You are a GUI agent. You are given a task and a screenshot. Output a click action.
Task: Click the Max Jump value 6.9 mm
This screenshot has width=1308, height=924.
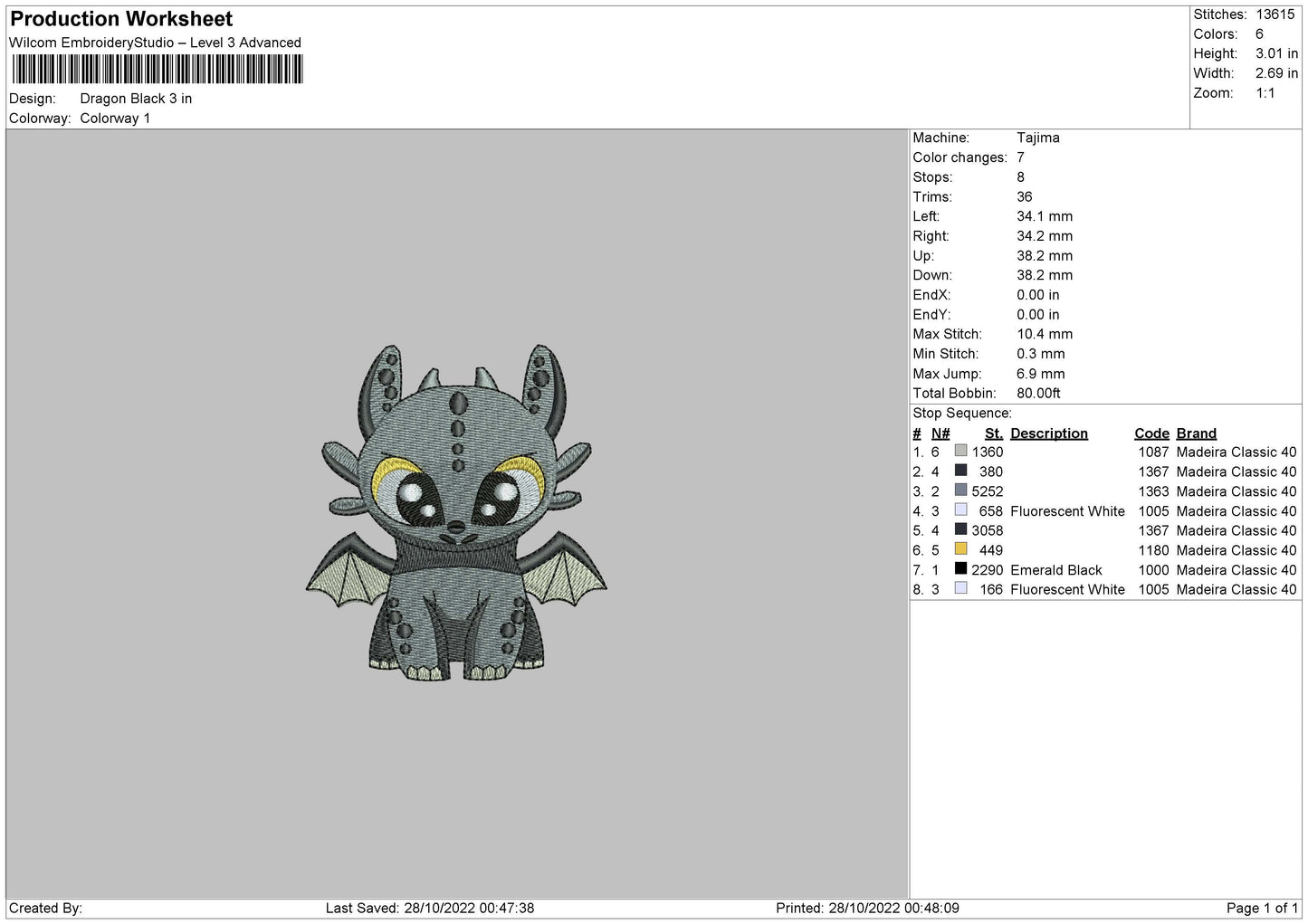pos(1041,374)
